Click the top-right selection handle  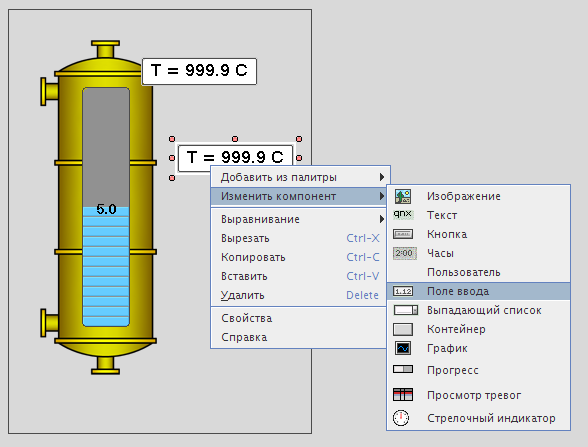pyautogui.click(x=299, y=139)
